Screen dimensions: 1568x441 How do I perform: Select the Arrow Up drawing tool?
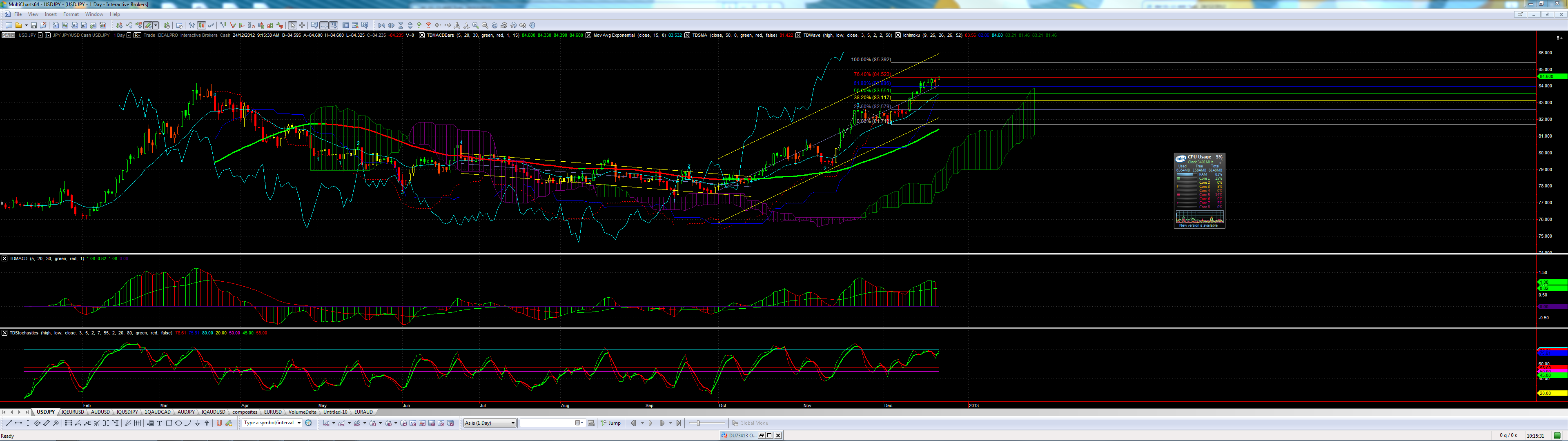click(x=207, y=423)
